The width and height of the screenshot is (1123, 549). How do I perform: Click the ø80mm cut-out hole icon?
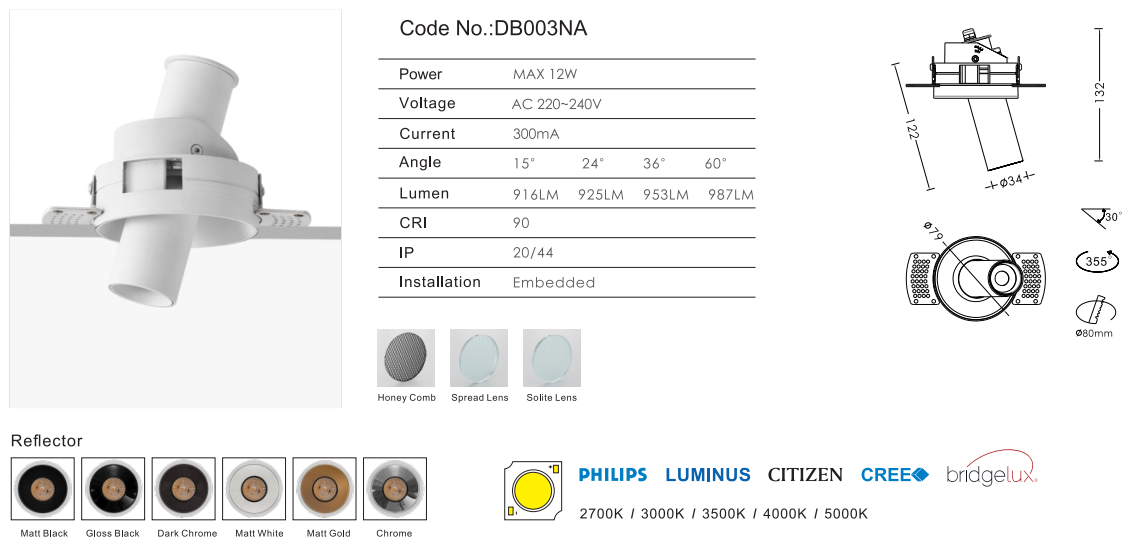coord(1094,311)
